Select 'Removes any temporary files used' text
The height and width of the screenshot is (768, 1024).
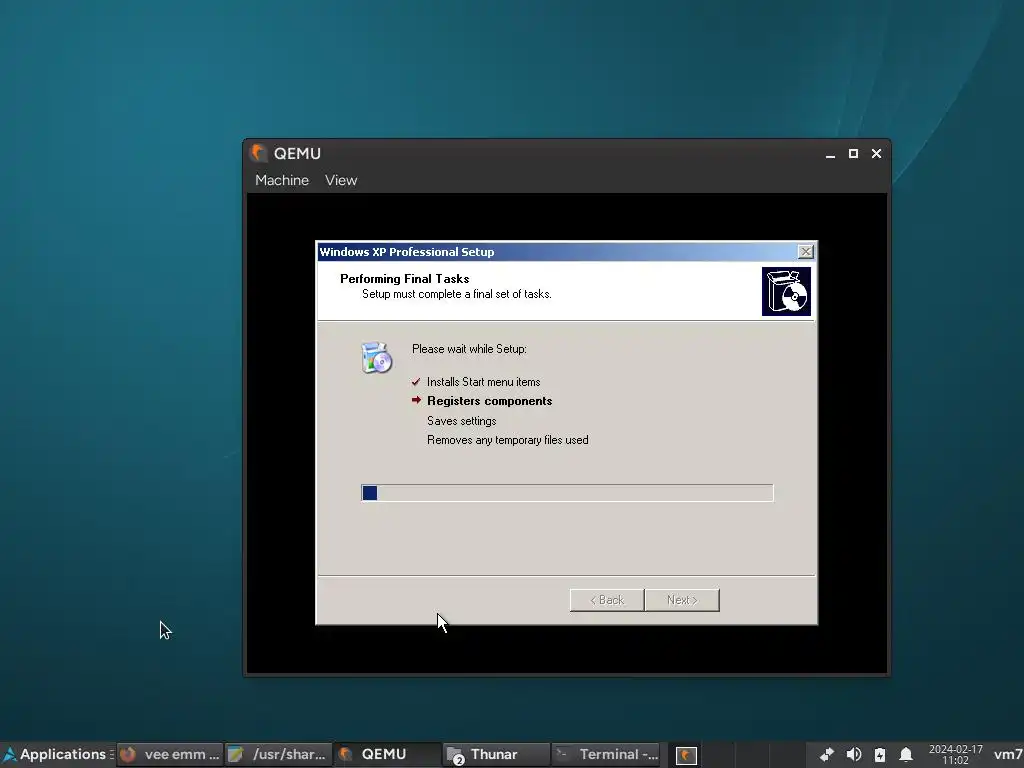click(507, 440)
